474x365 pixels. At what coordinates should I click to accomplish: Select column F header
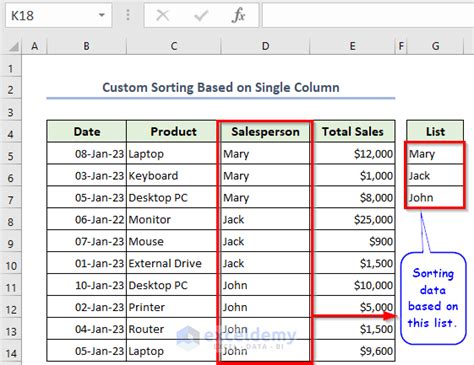pos(401,46)
